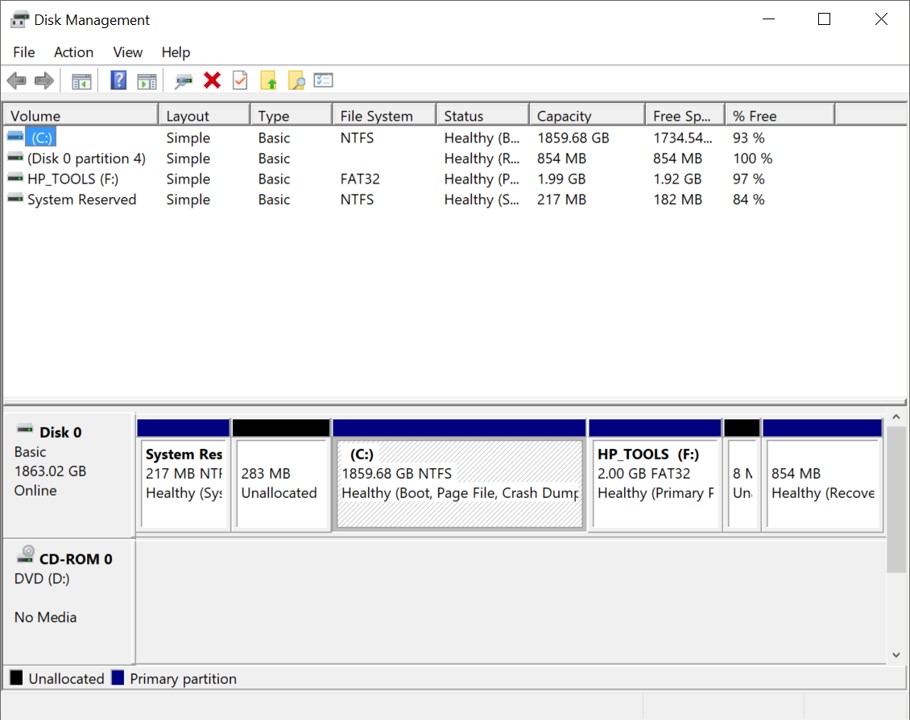Sort by the Capacity column header
The width and height of the screenshot is (910, 720).
pyautogui.click(x=587, y=115)
